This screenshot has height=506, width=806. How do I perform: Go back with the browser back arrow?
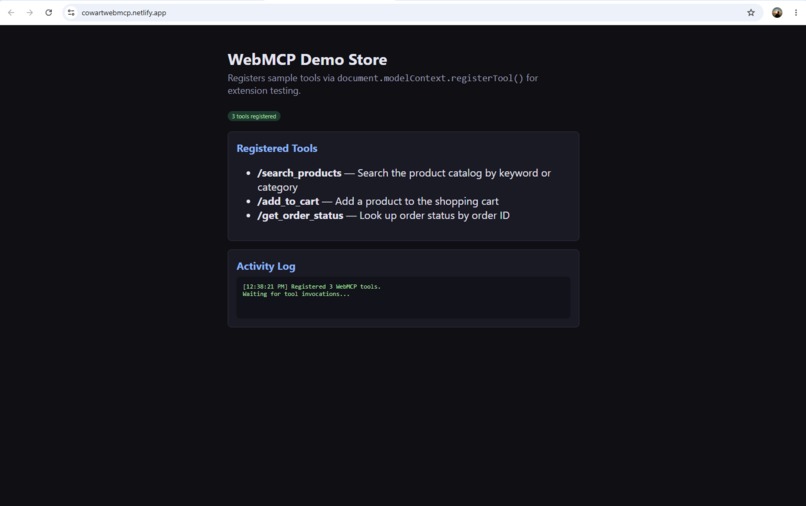[x=11, y=12]
